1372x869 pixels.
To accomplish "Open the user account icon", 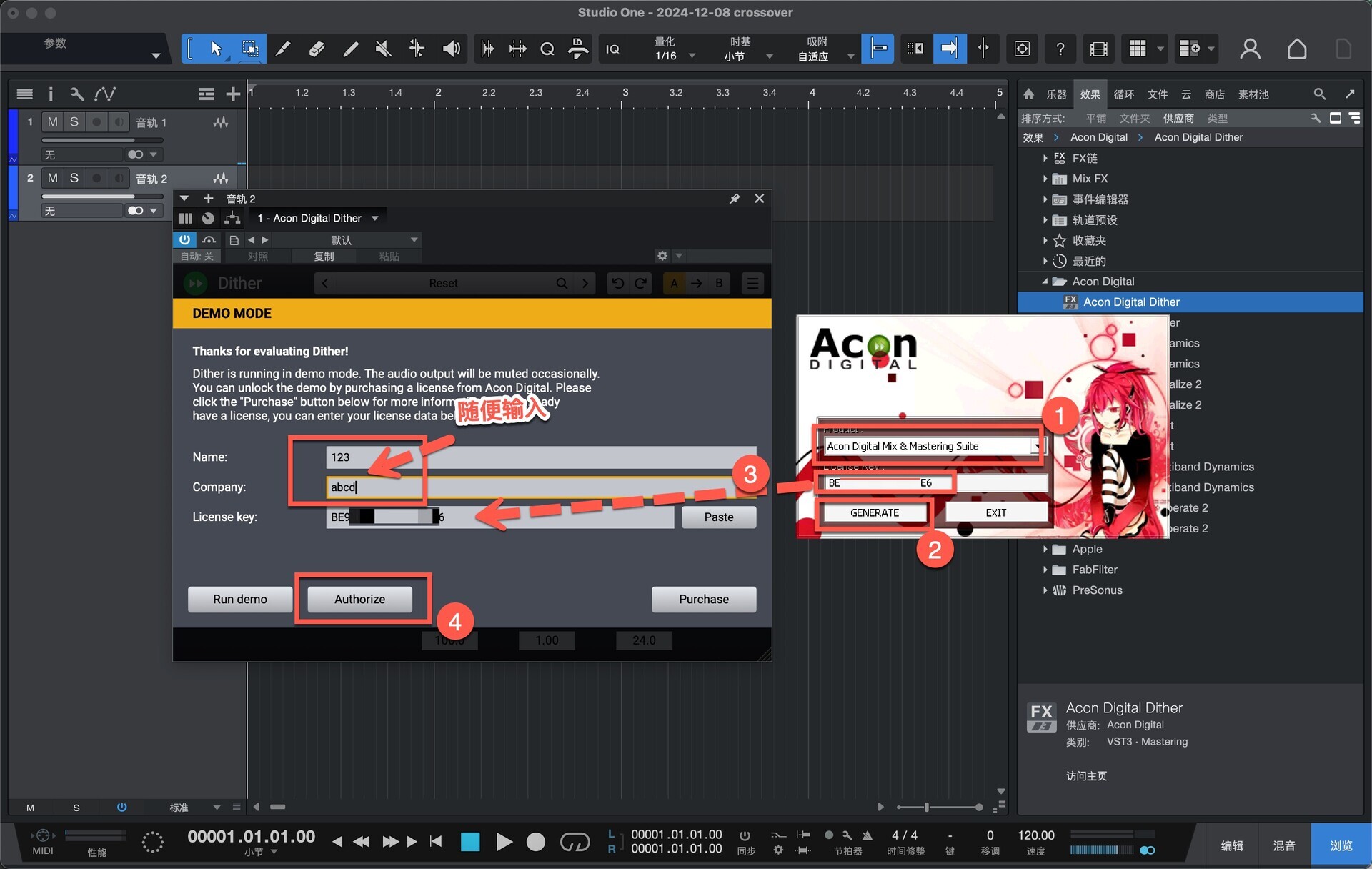I will 1250,49.
